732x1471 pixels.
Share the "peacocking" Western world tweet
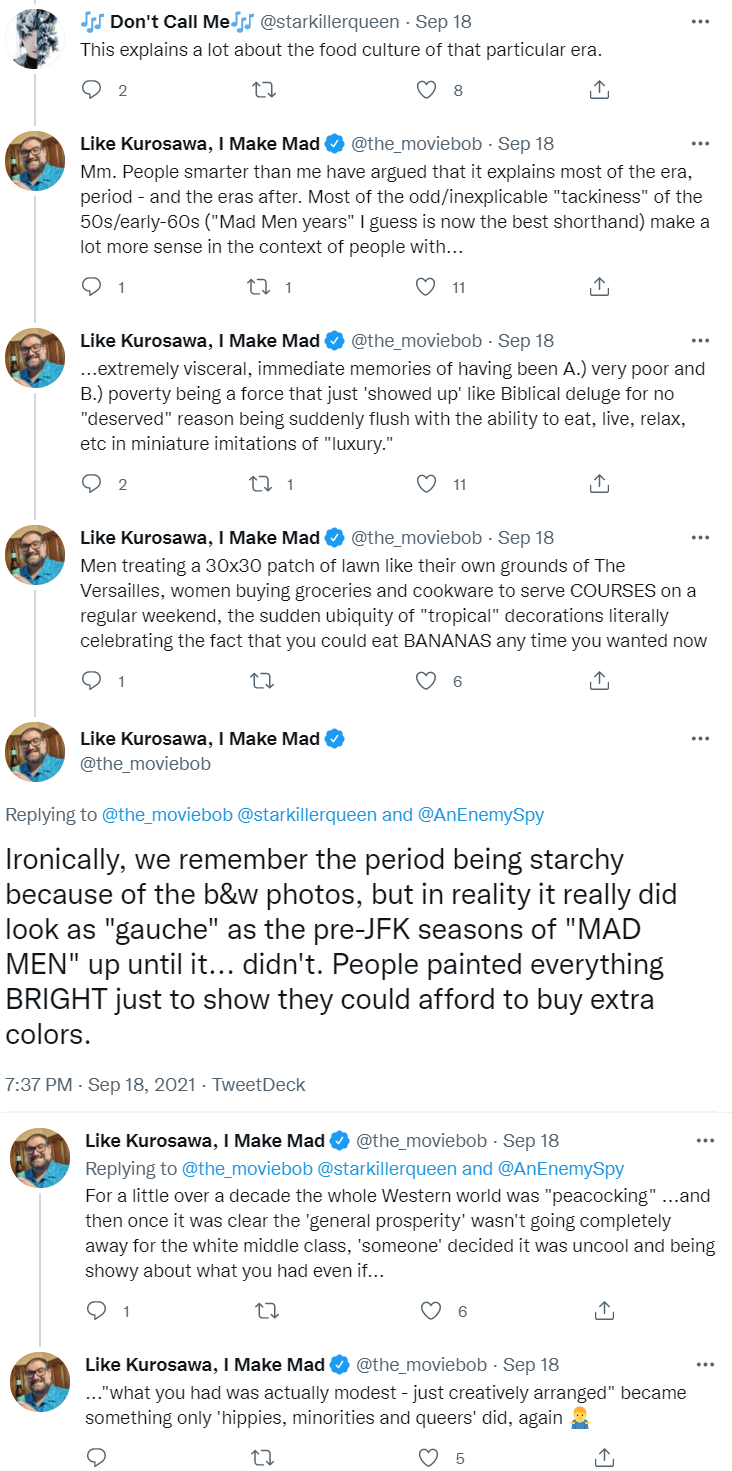click(604, 1309)
